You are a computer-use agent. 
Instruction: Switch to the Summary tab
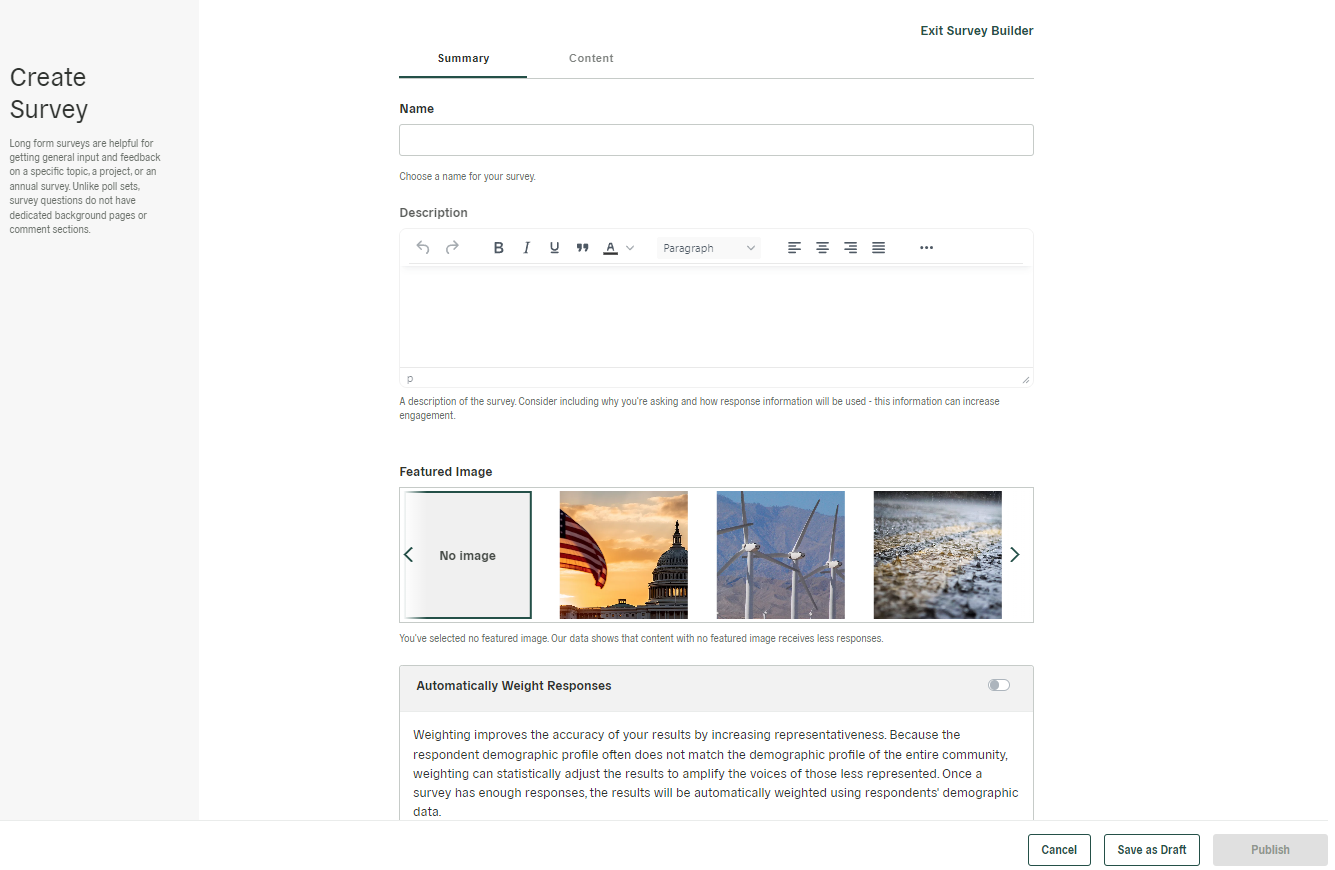463,58
